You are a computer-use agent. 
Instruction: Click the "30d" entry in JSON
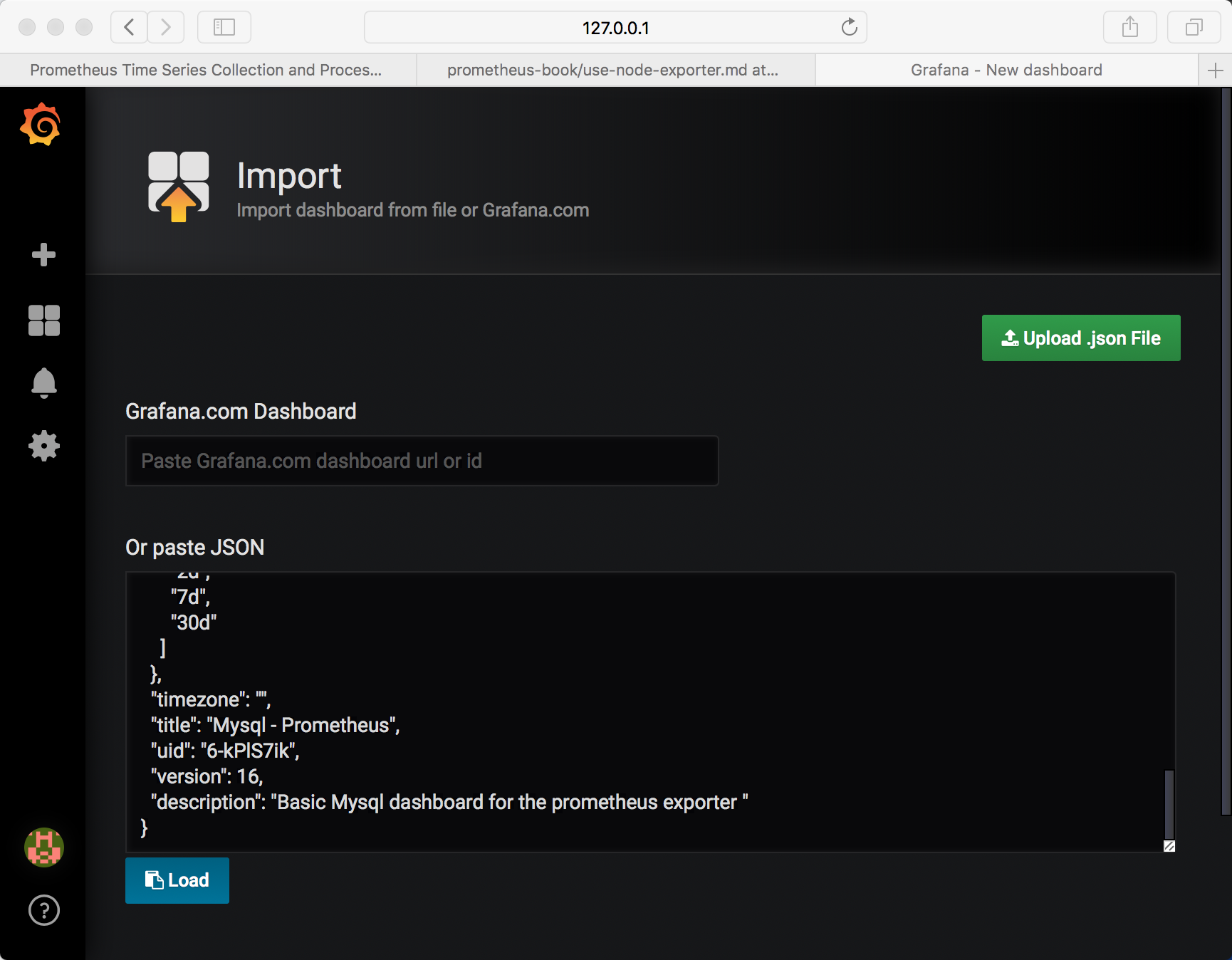[194, 622]
